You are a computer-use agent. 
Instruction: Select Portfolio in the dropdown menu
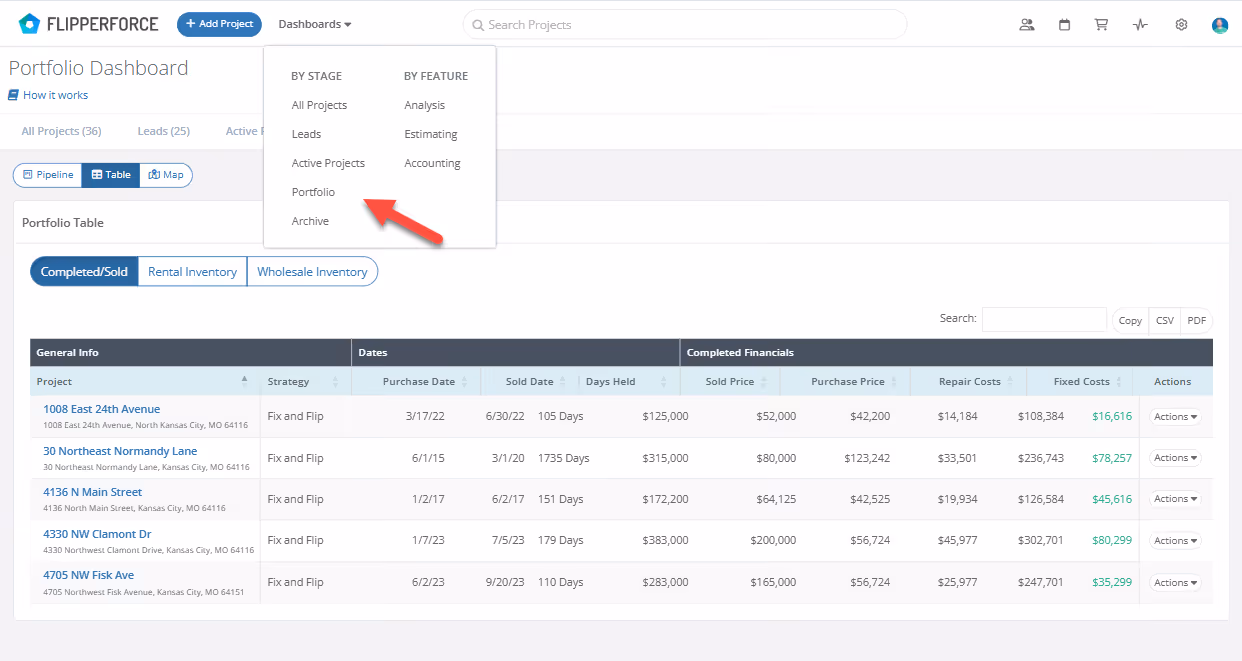313,192
